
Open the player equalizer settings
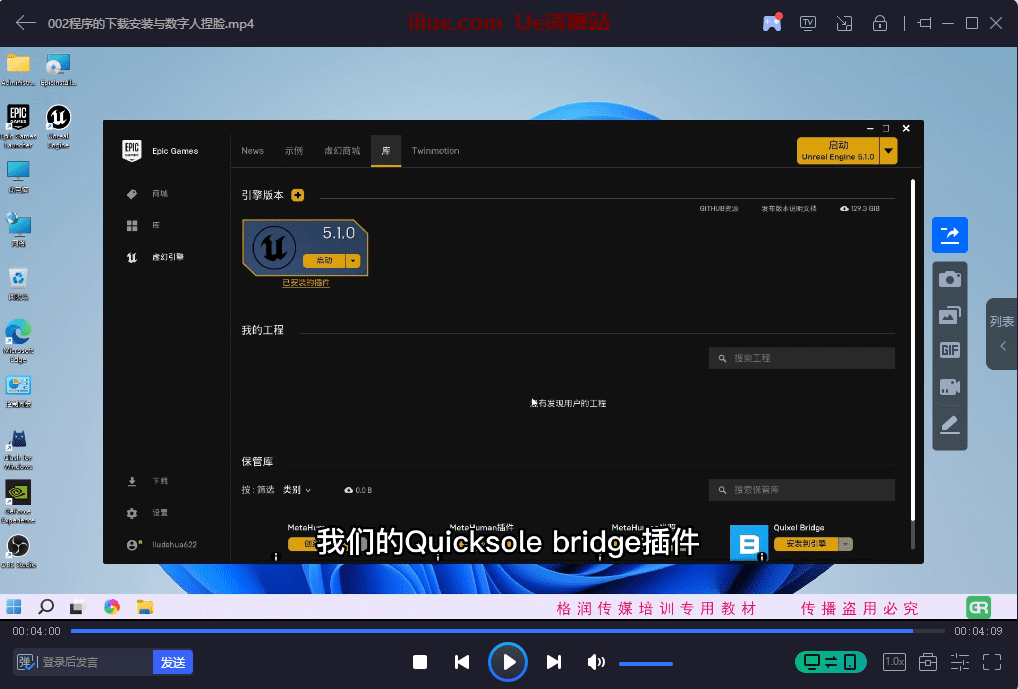pyautogui.click(x=960, y=662)
